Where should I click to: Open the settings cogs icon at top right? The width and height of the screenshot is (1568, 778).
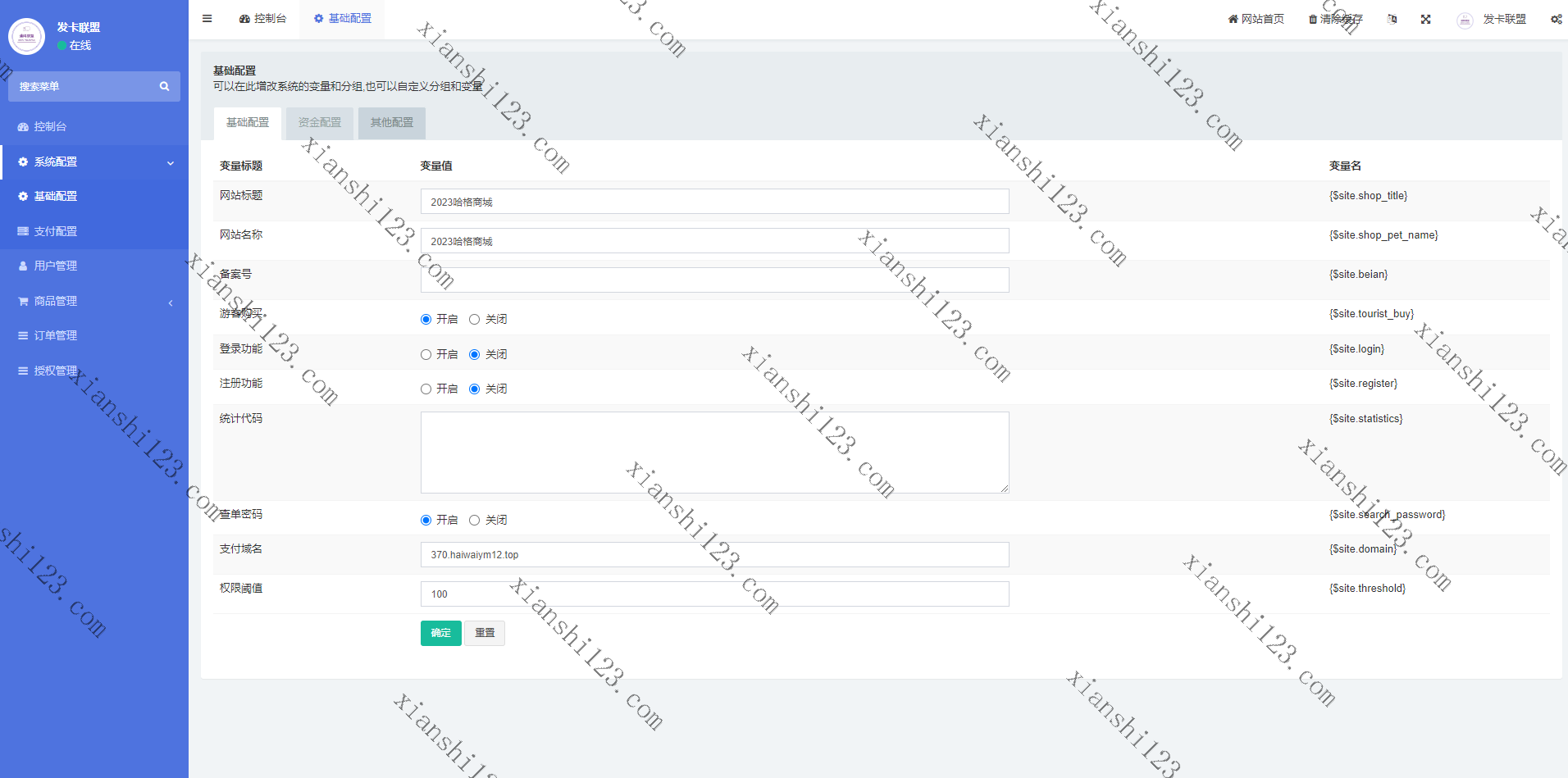[x=1556, y=19]
